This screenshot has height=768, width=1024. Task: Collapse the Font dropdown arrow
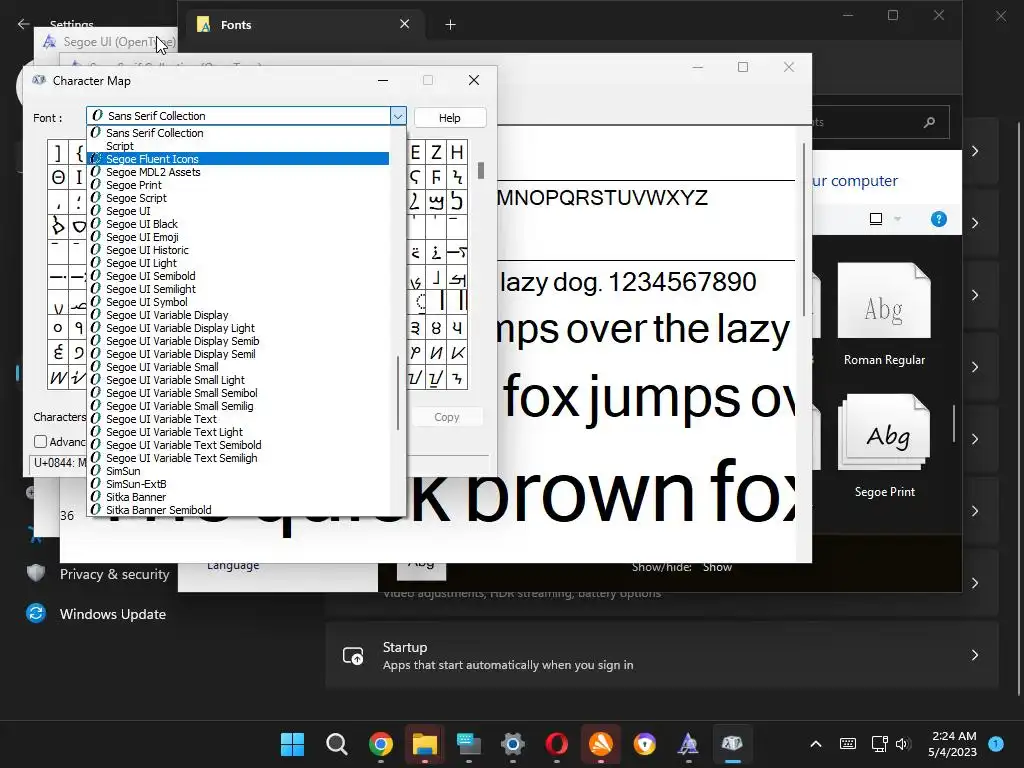click(x=398, y=116)
